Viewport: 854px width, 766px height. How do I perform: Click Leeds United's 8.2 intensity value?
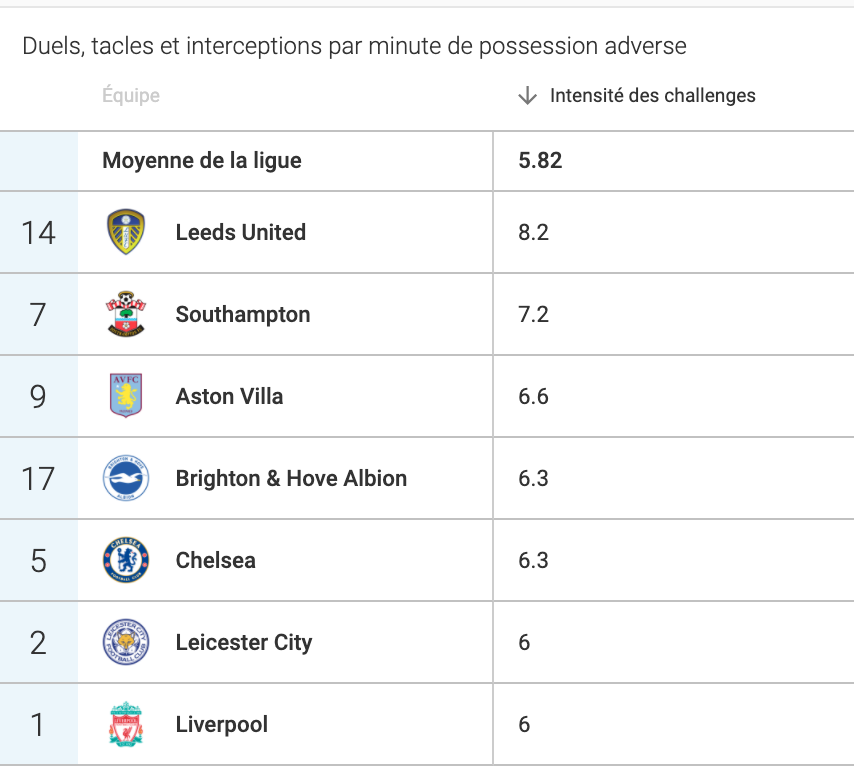(x=533, y=232)
